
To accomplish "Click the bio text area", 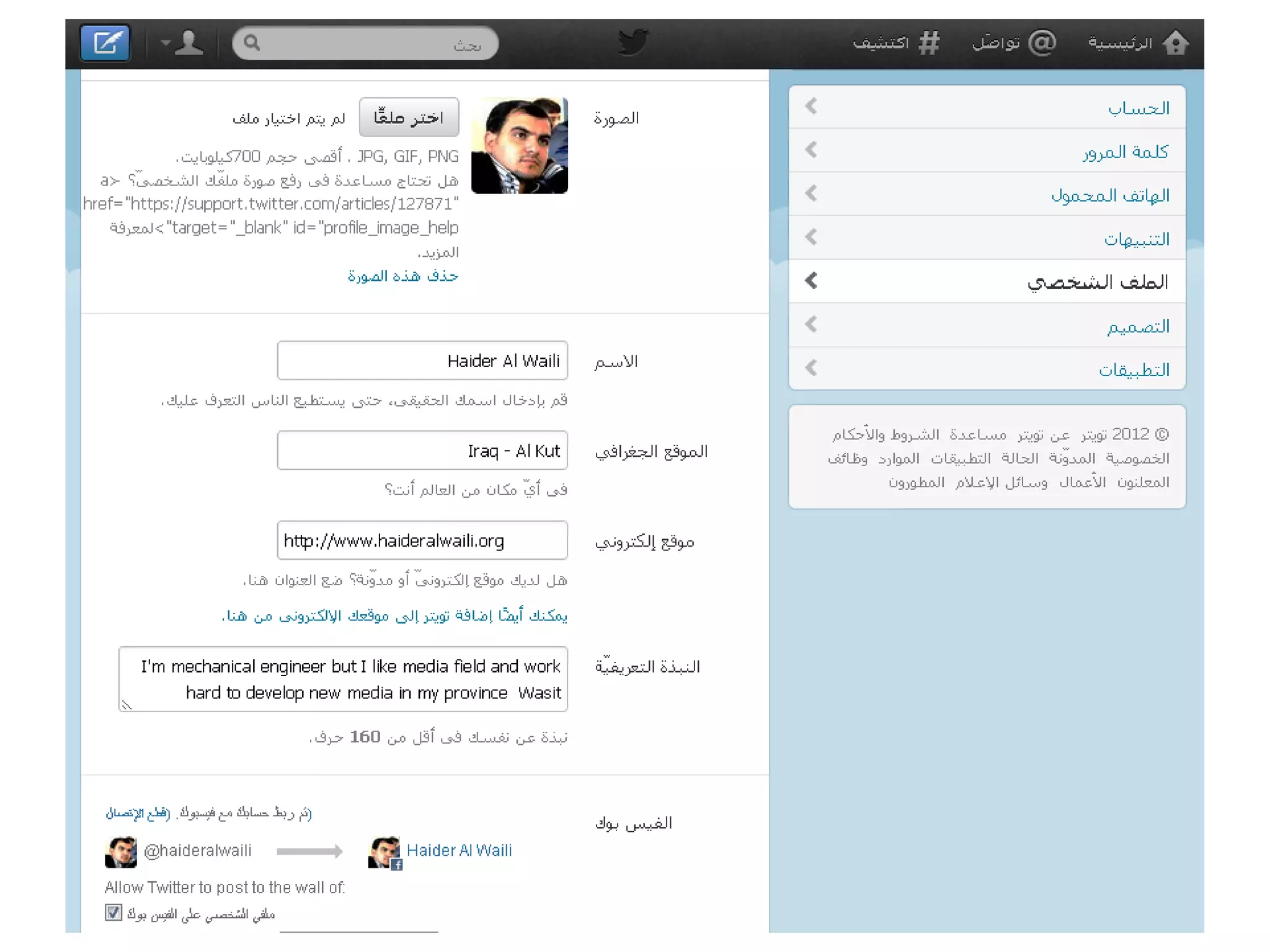I will coord(343,679).
